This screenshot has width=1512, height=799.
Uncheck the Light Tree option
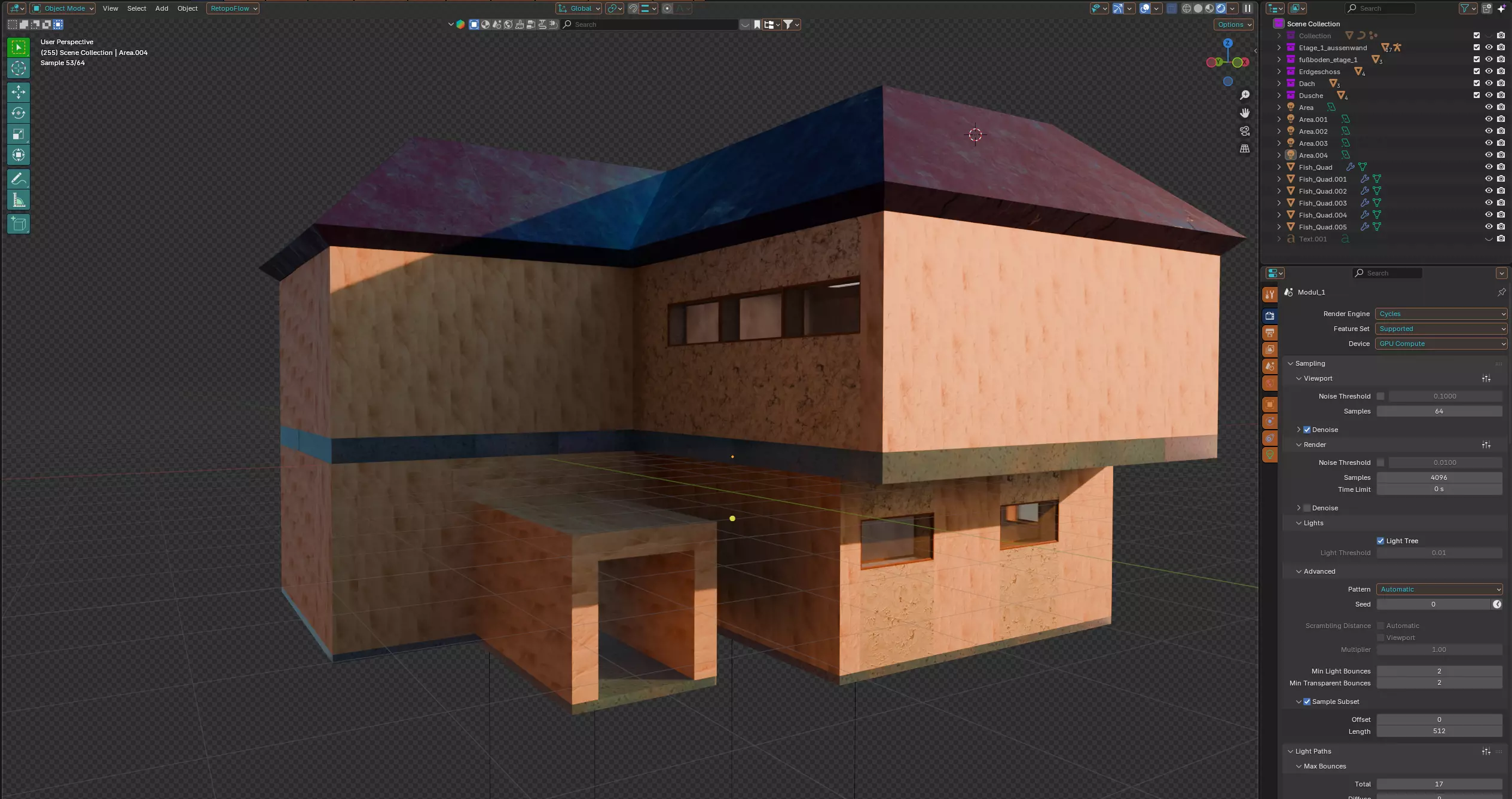[1380, 541]
